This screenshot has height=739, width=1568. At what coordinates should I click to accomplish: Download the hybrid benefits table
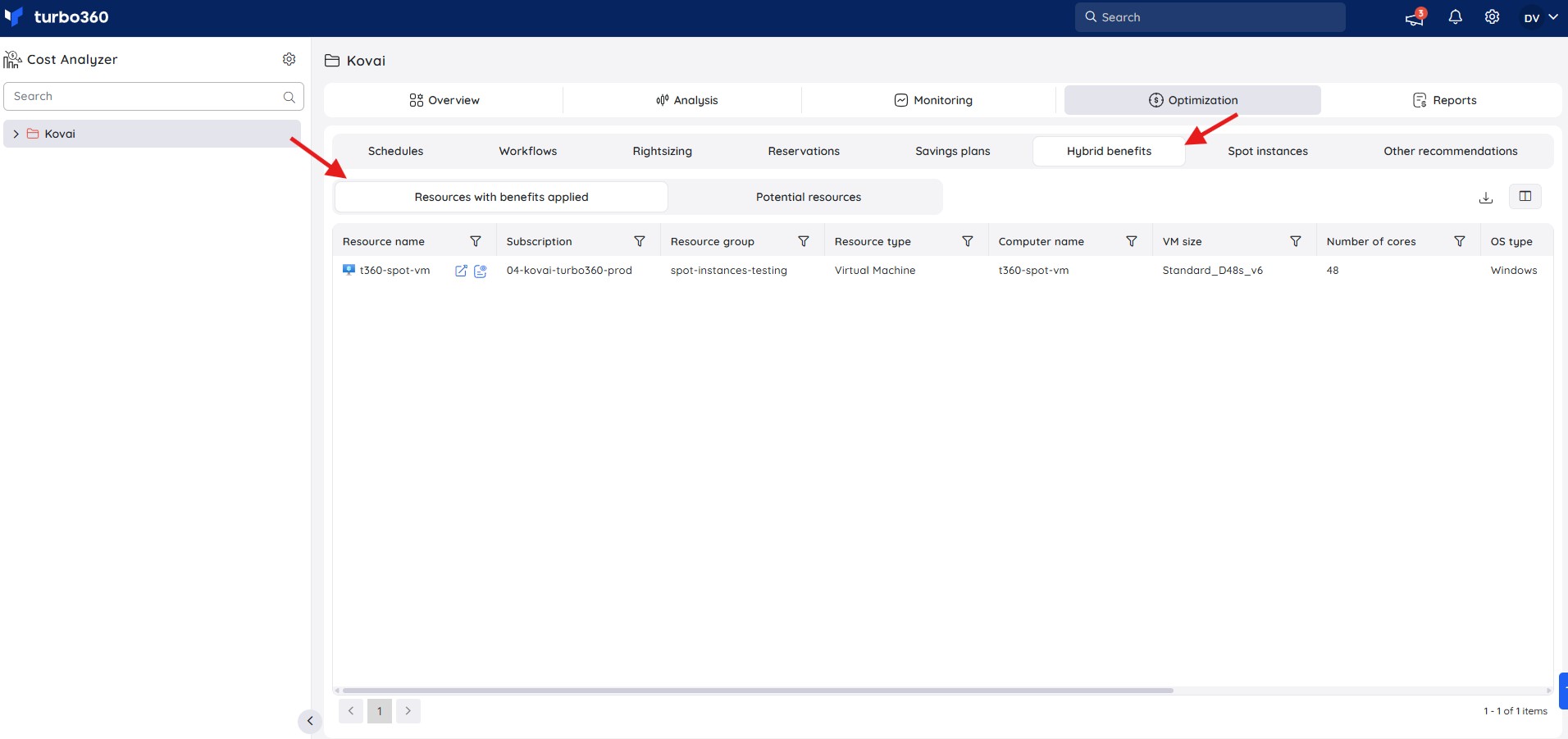(1486, 197)
